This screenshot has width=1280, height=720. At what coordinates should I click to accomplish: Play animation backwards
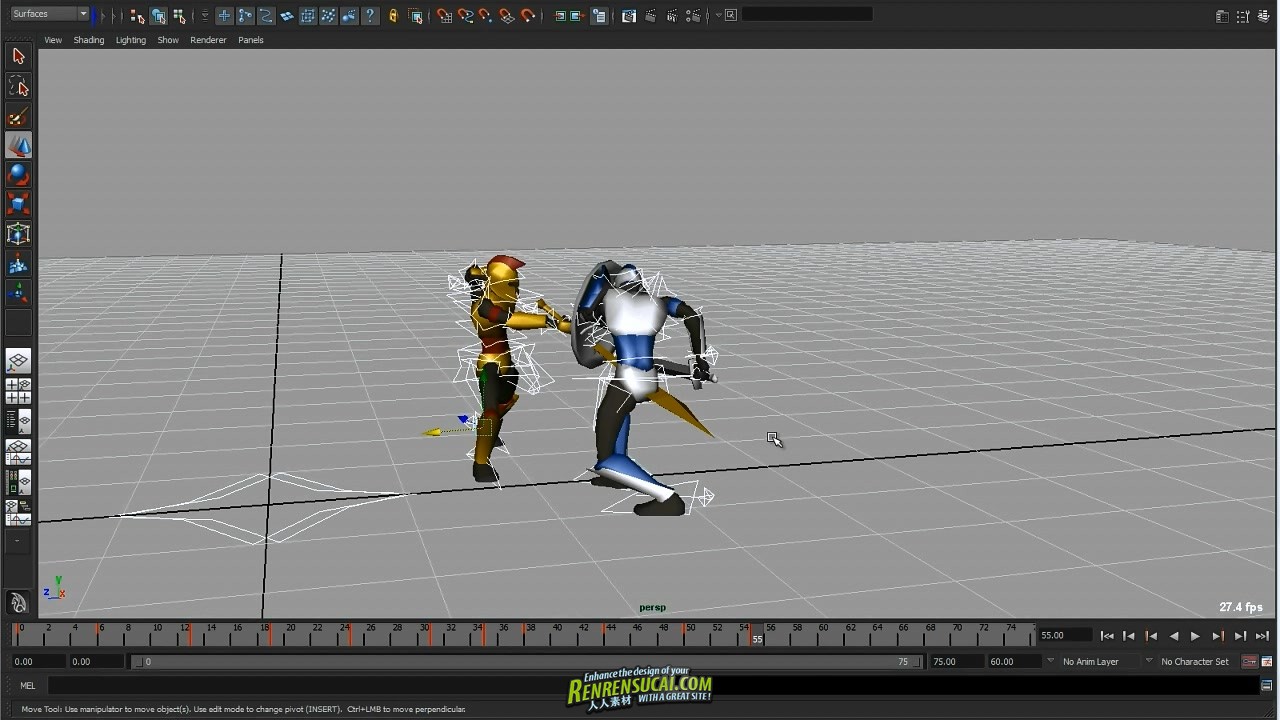(1174, 636)
